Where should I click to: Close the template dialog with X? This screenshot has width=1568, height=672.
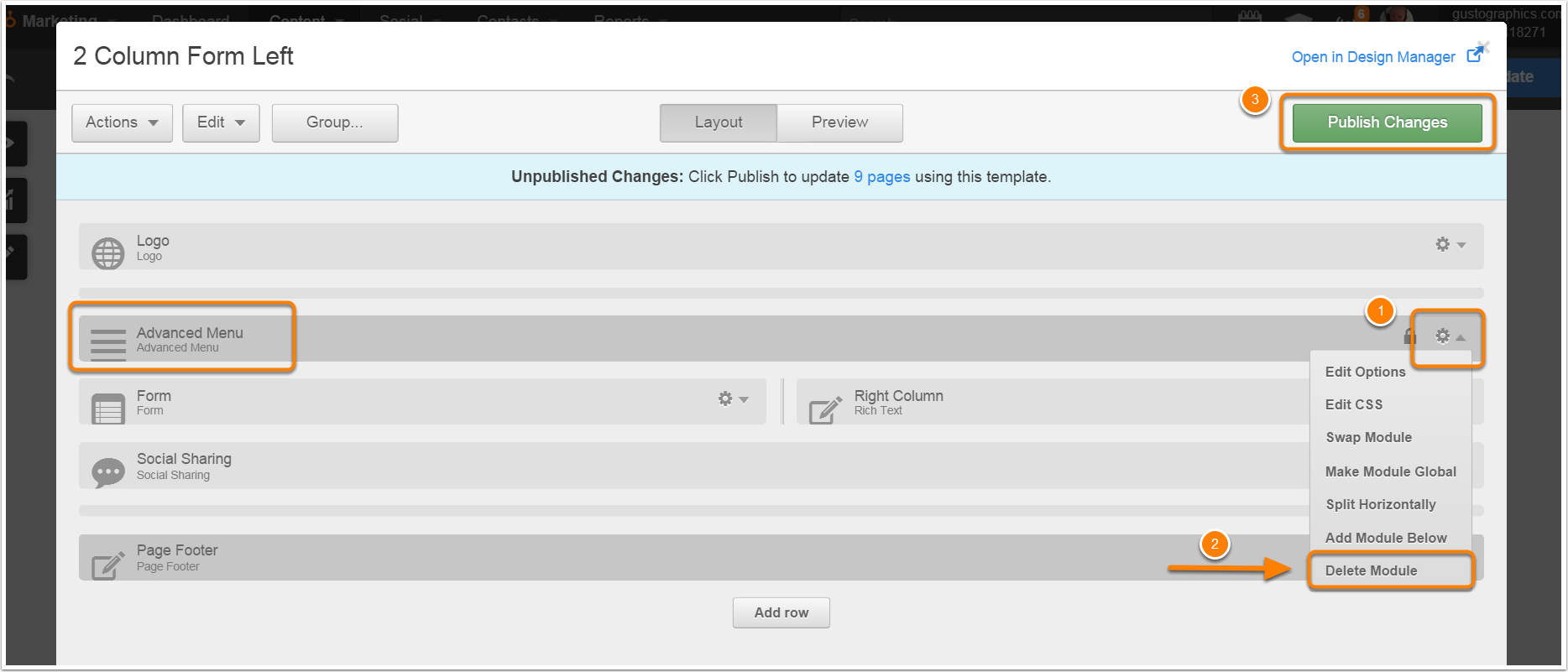coord(1483,46)
